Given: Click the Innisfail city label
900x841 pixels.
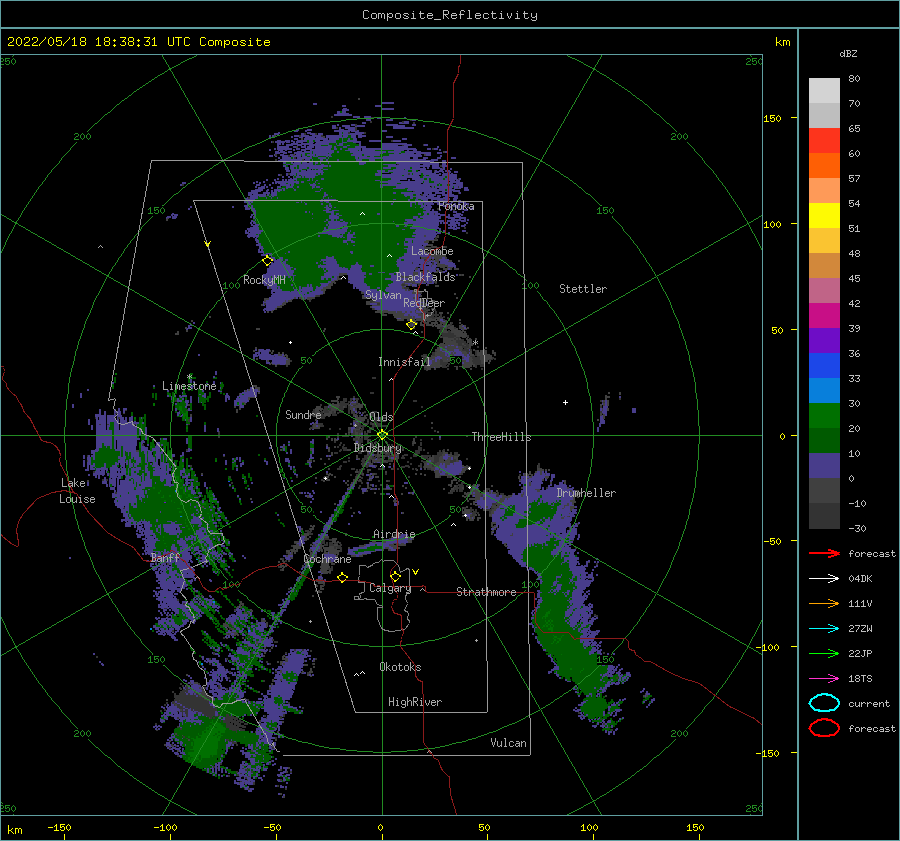Looking at the screenshot, I should click(404, 362).
